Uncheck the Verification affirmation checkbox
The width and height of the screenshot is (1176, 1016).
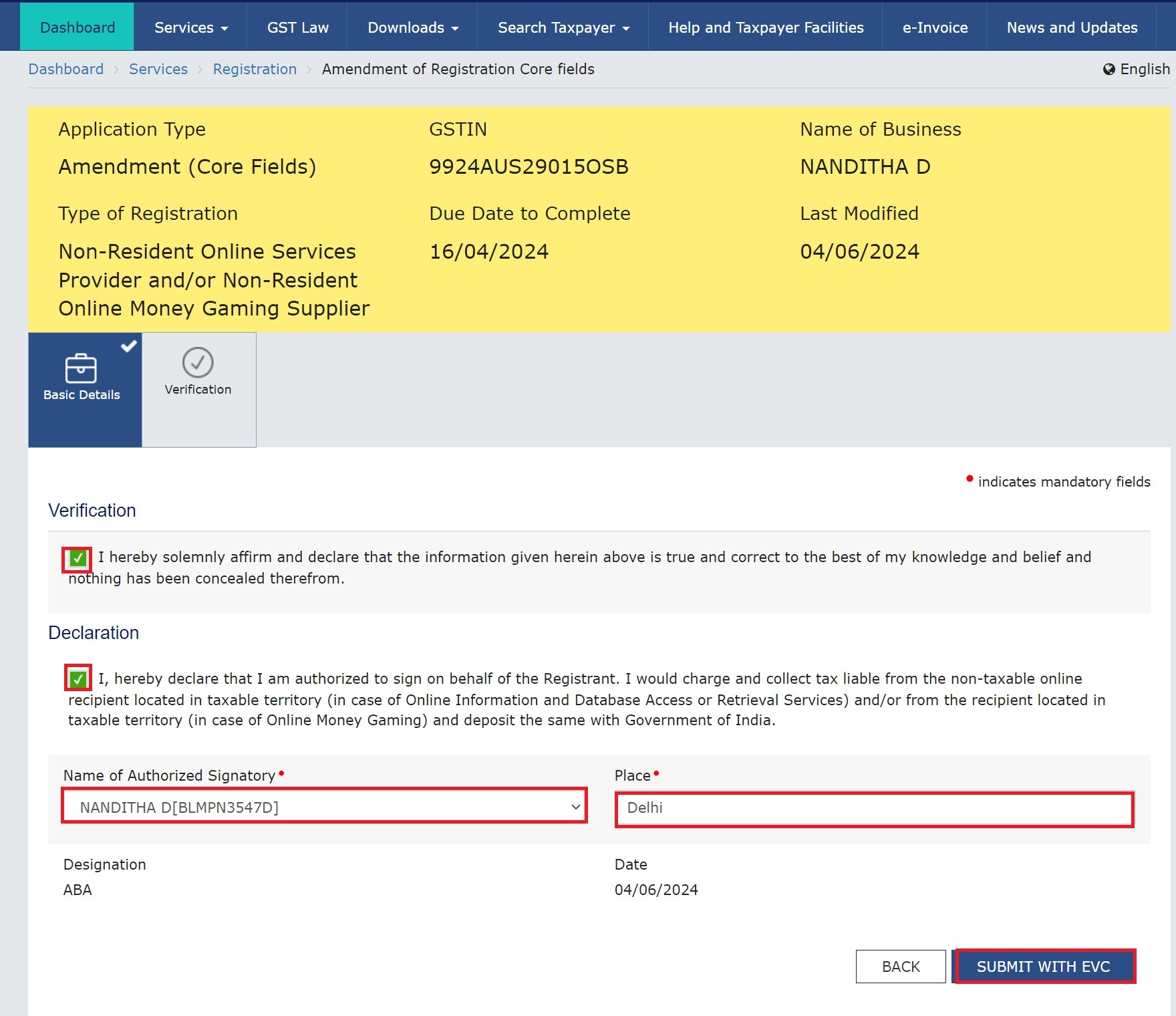(x=78, y=559)
